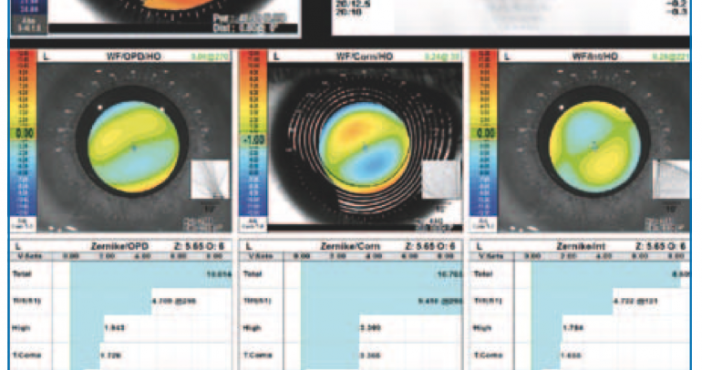The height and width of the screenshot is (370, 702).
Task: Open the inset thumbnail in the WF/Int/HO map
Action: point(671,179)
